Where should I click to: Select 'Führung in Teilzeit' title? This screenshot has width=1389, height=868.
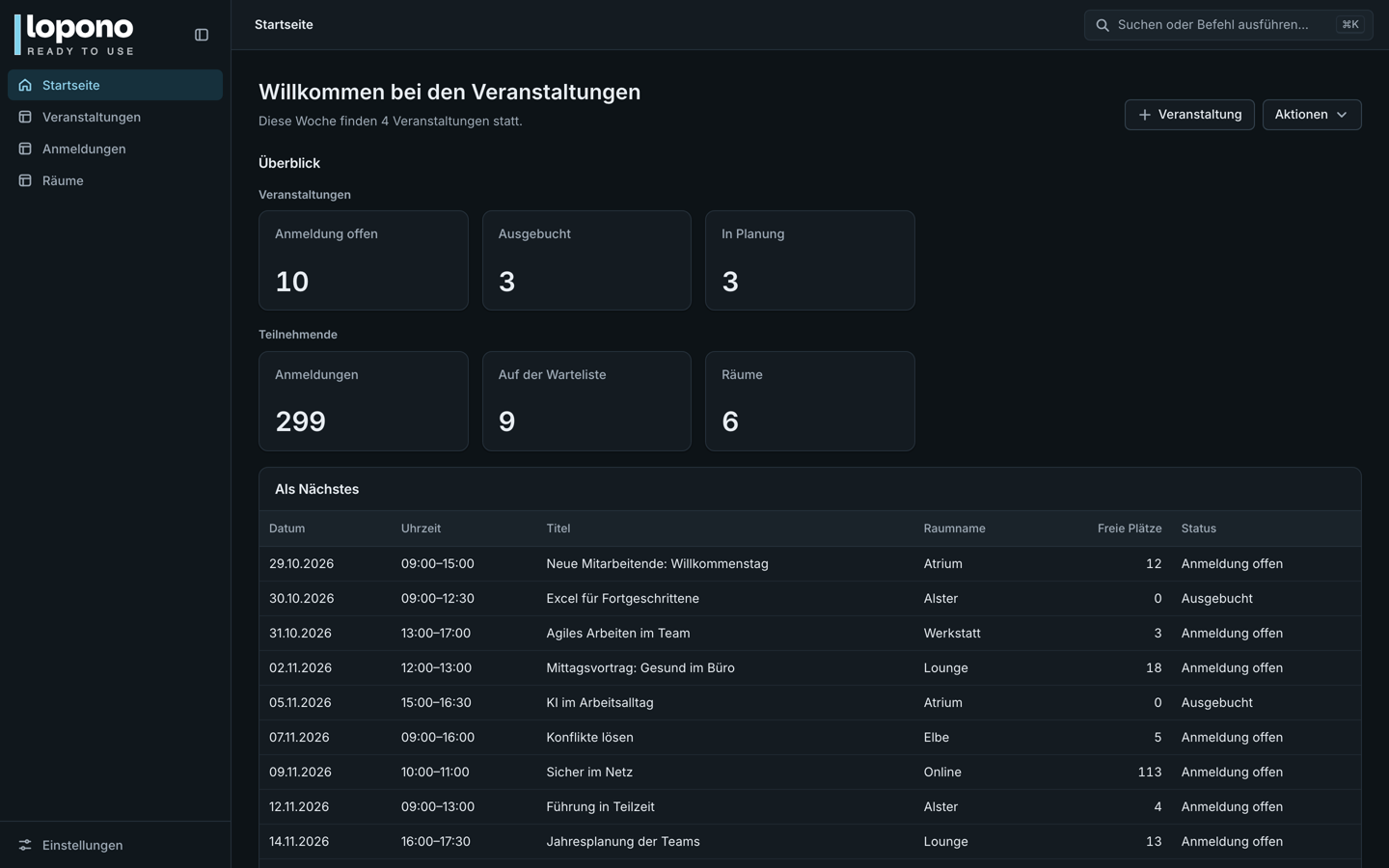[600, 807]
